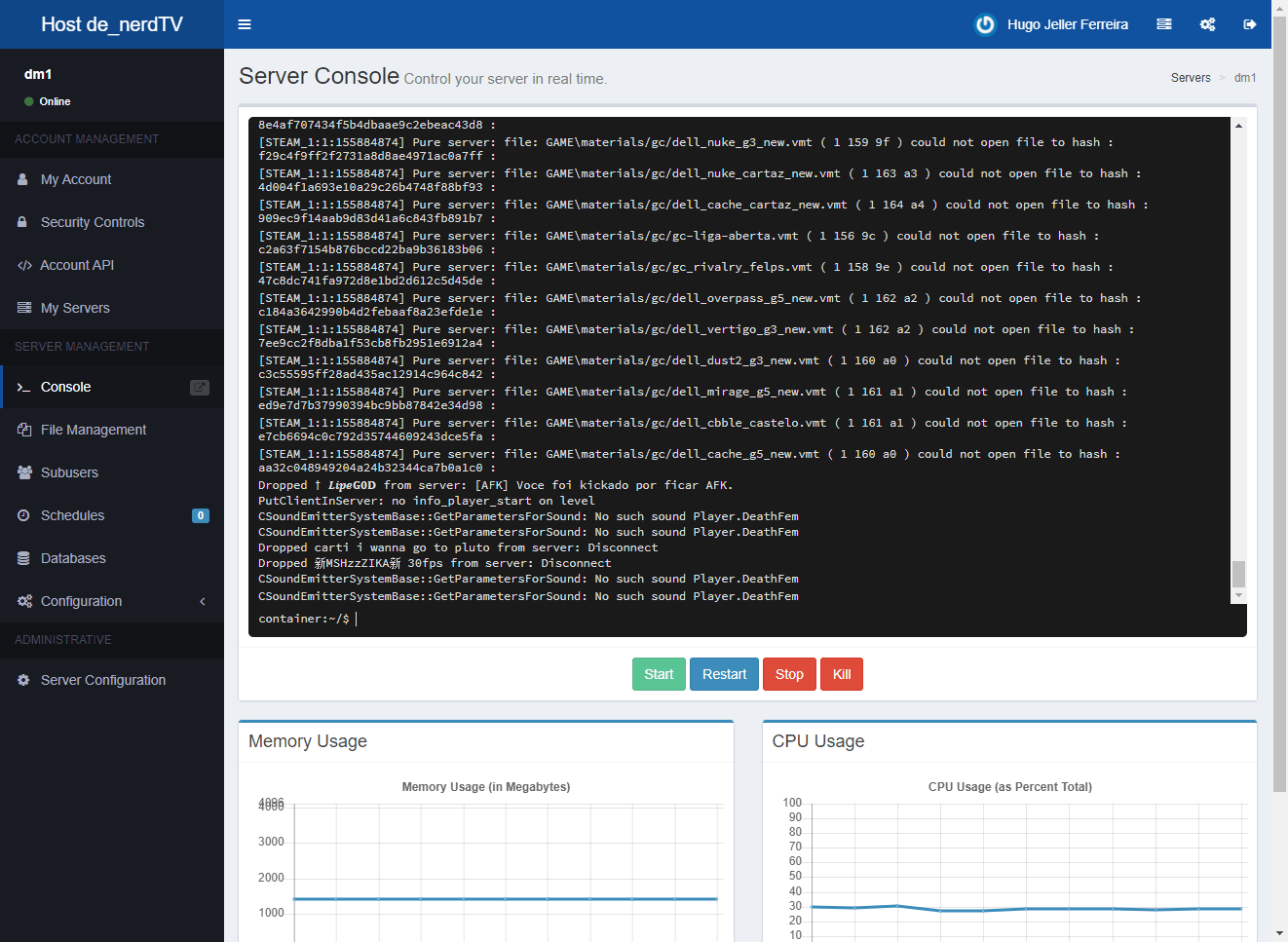Click the logout icon in top bar

coord(1250,24)
